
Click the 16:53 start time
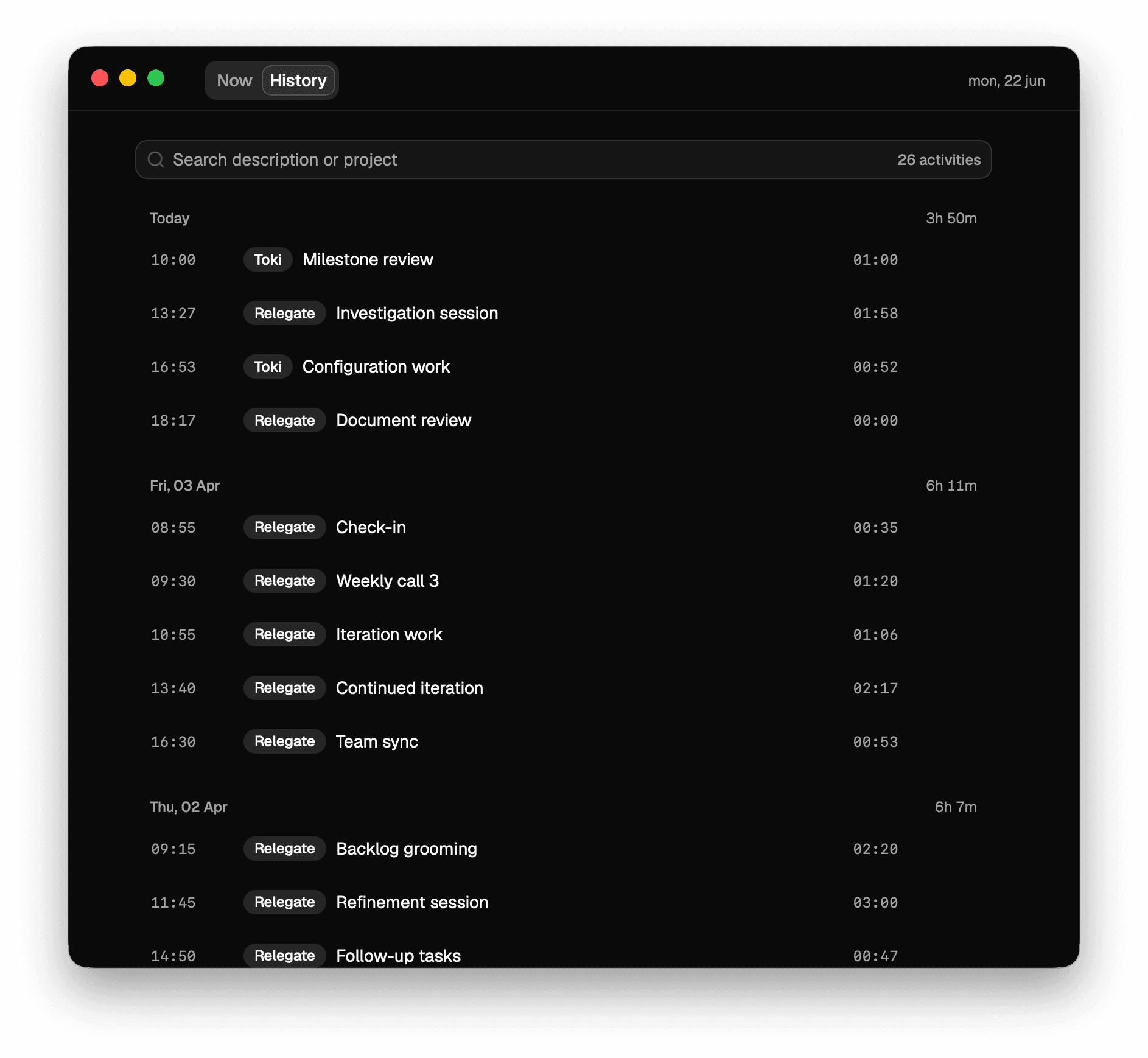[x=173, y=367]
